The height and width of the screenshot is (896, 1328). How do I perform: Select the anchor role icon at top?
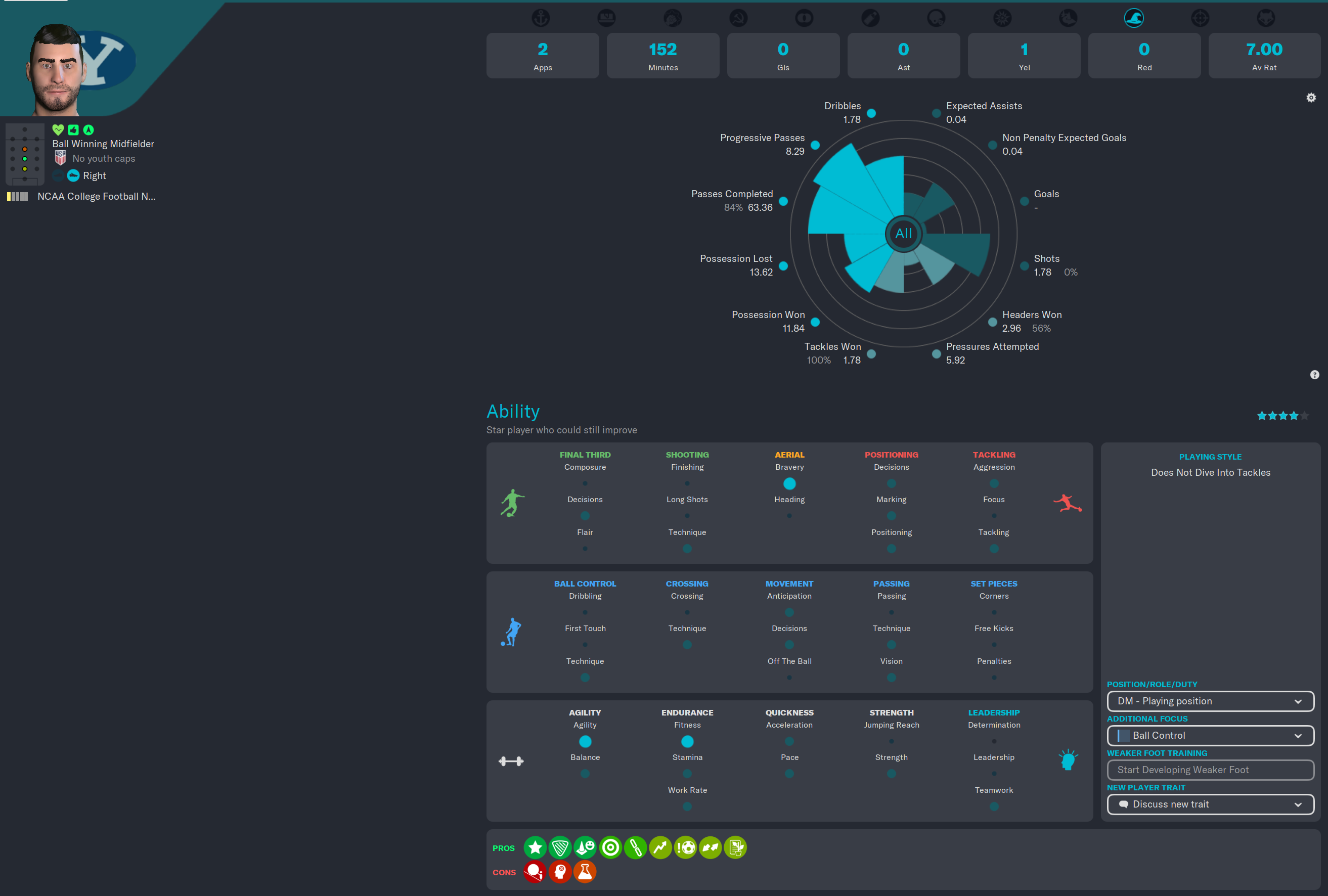(541, 18)
